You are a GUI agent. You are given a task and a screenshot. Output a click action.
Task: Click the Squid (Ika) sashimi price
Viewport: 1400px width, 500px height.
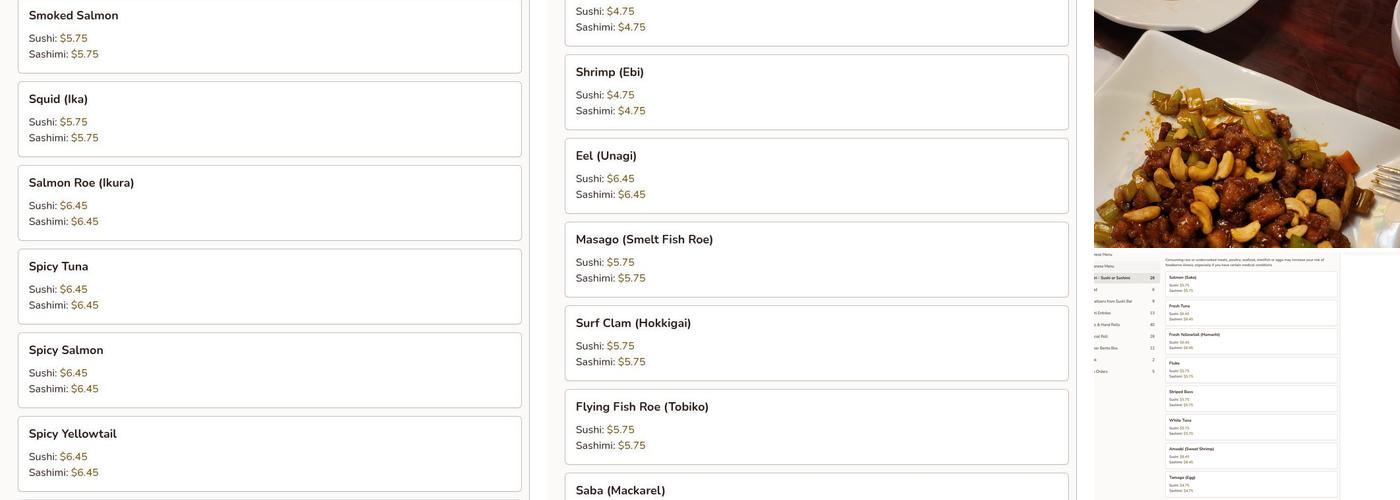point(84,138)
